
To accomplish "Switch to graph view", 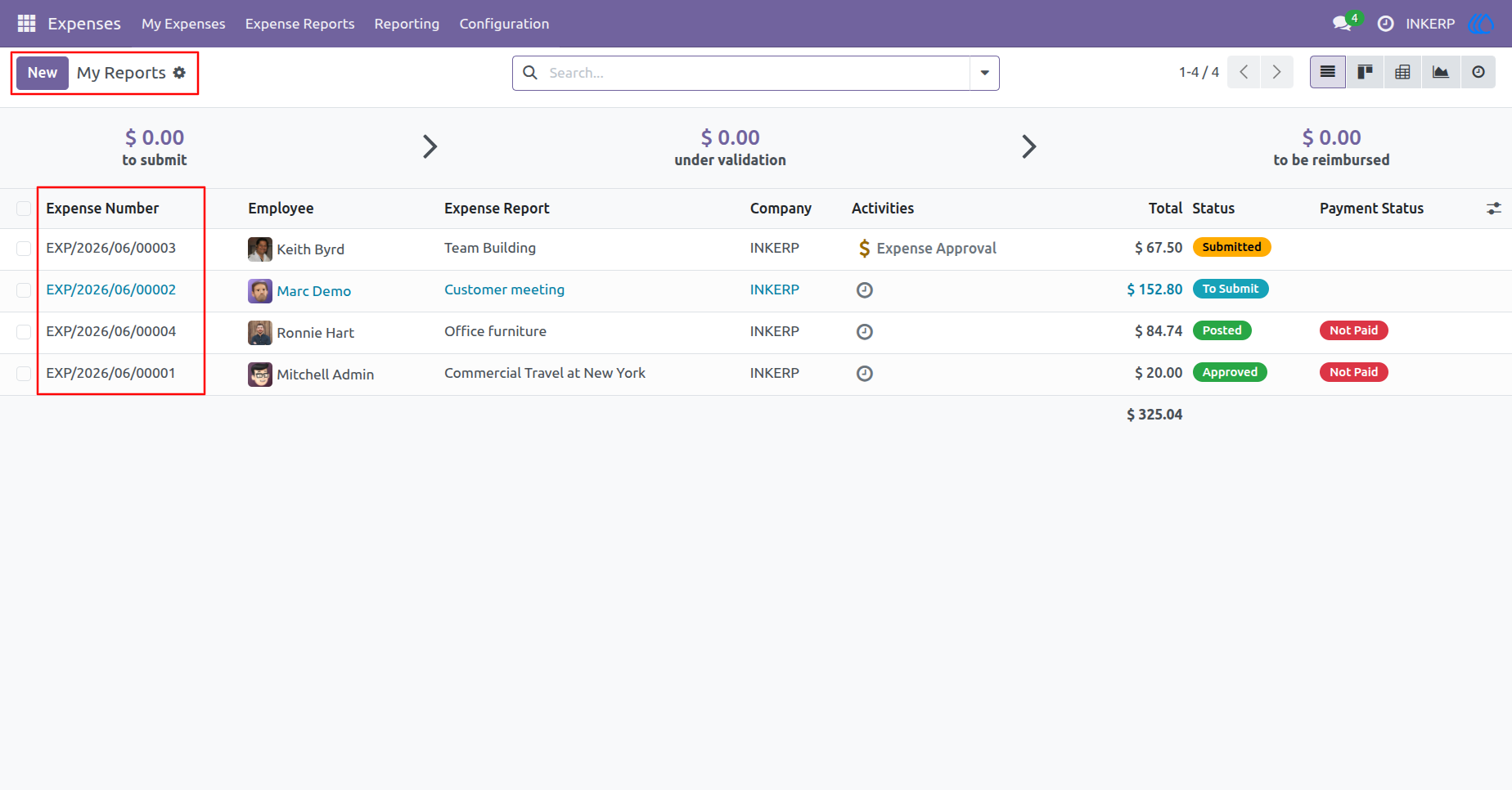I will pos(1440,72).
